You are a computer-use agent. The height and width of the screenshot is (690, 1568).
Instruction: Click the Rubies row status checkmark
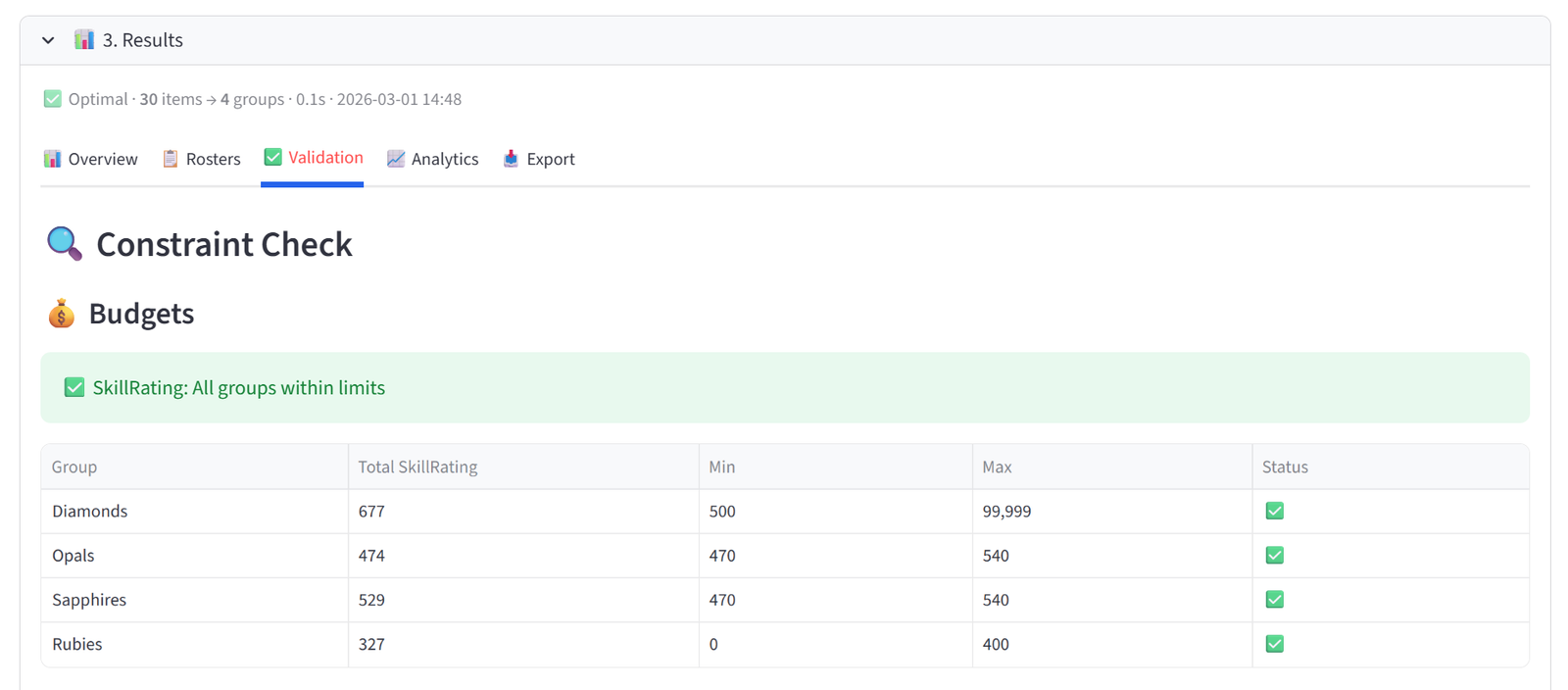pyautogui.click(x=1274, y=644)
